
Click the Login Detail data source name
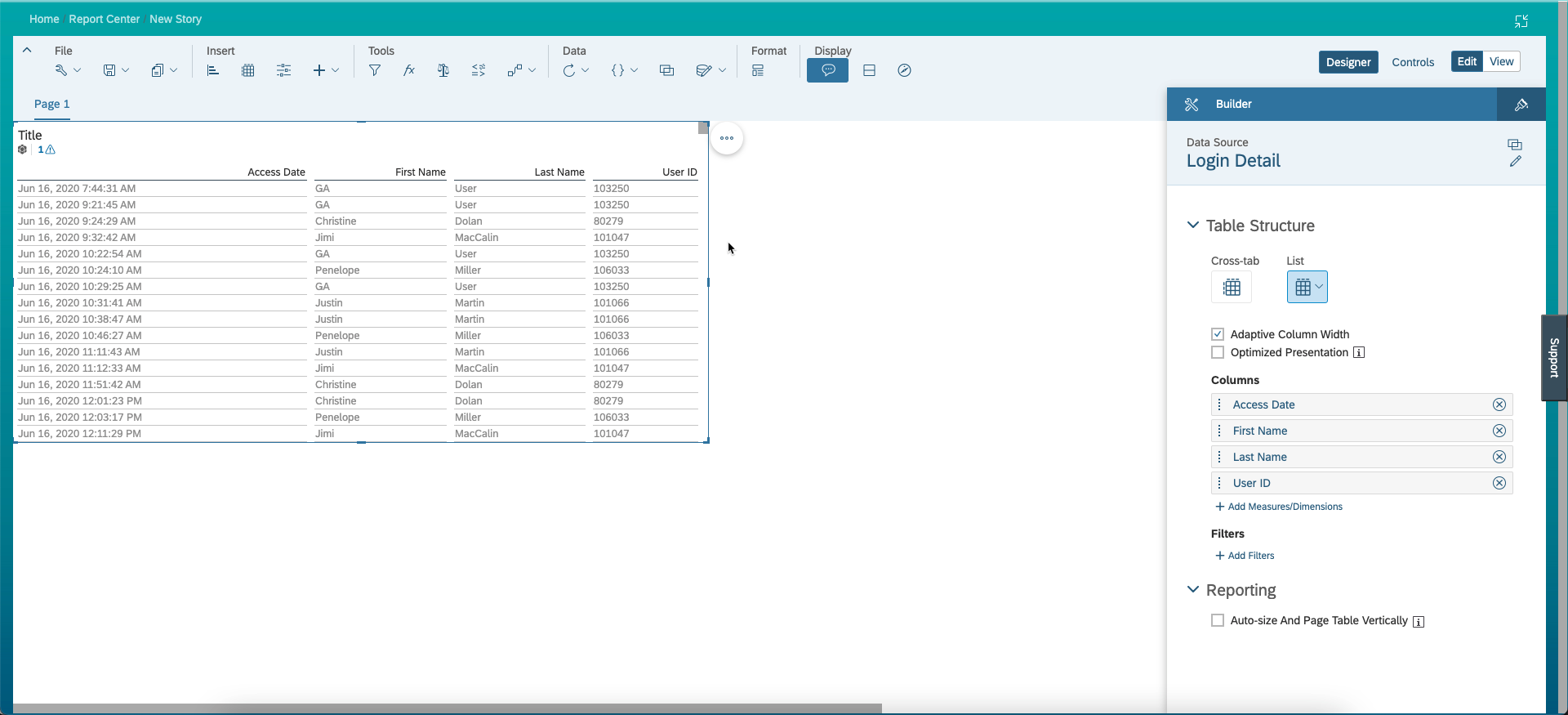click(x=1233, y=161)
